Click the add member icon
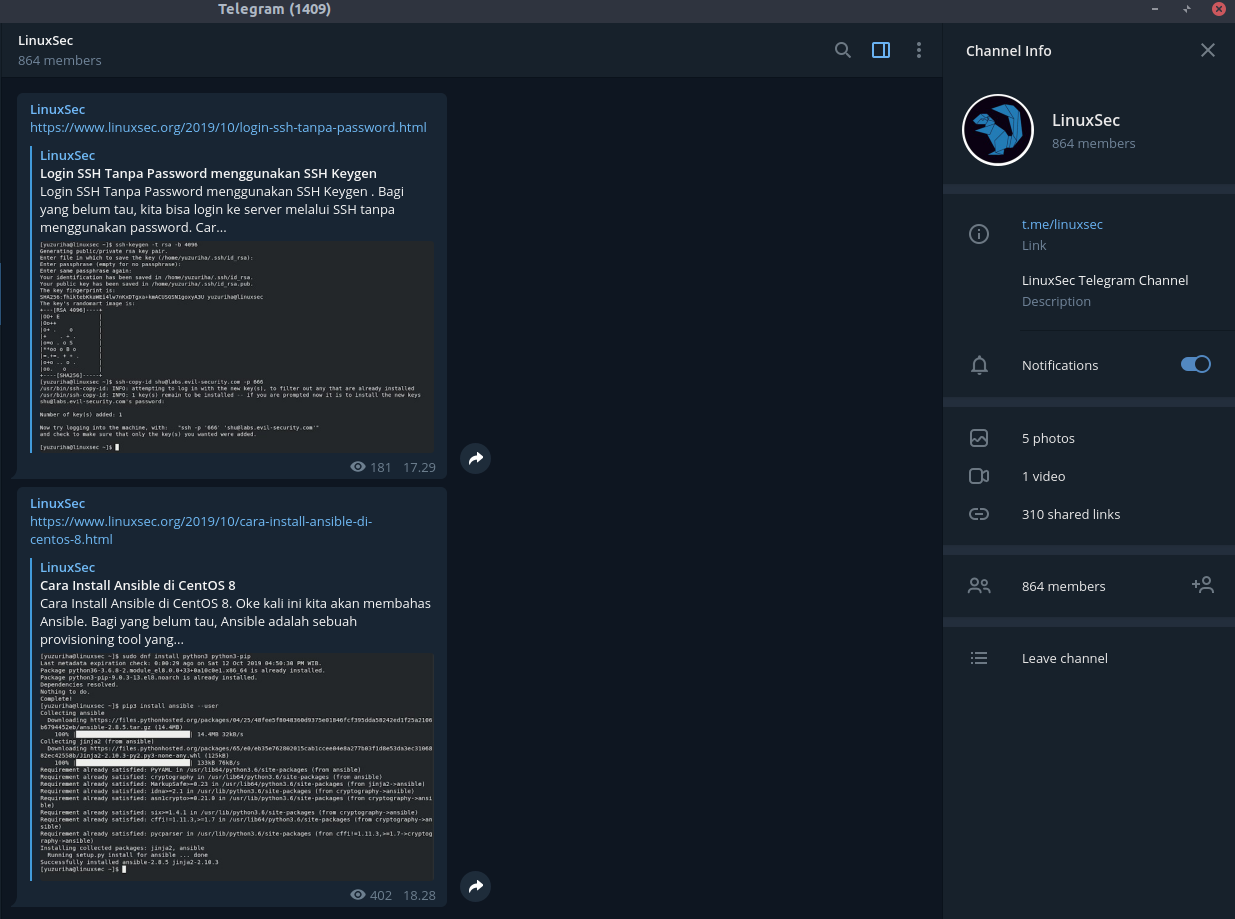This screenshot has width=1235, height=919. tap(1202, 585)
